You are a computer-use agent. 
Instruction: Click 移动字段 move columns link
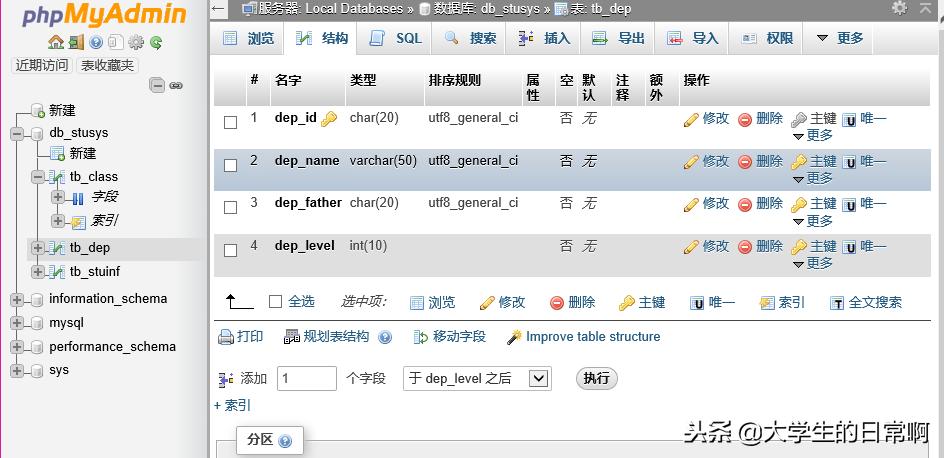coord(450,336)
